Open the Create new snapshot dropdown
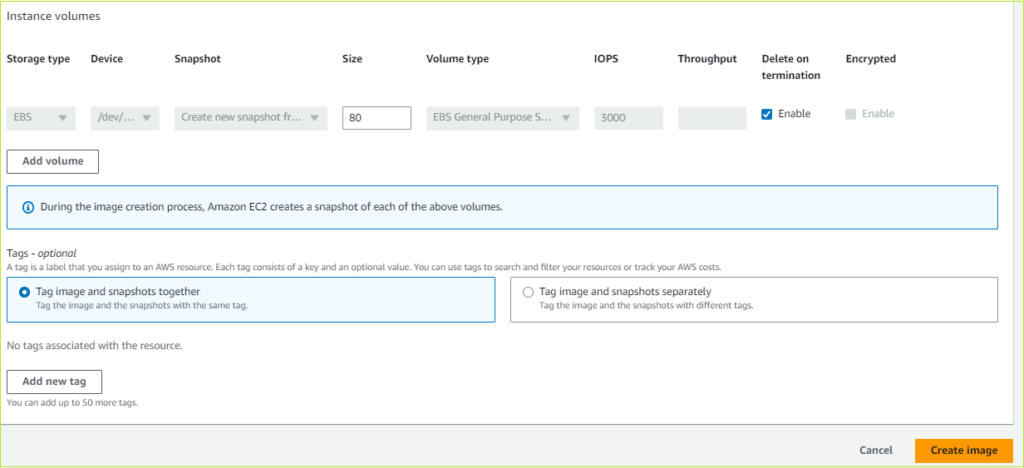 coord(251,118)
